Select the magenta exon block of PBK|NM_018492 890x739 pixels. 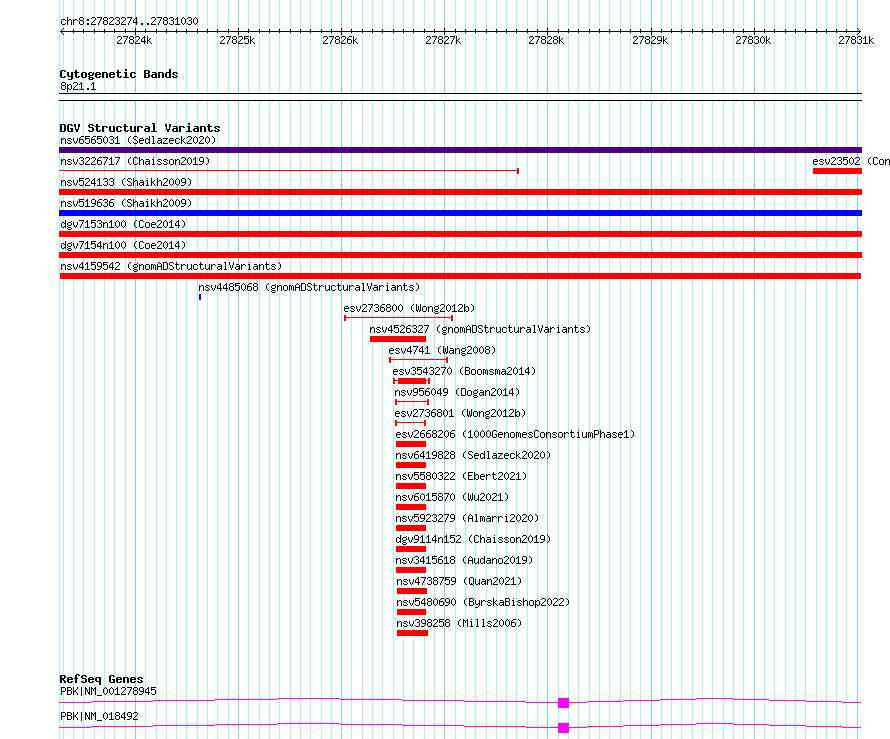pos(564,728)
